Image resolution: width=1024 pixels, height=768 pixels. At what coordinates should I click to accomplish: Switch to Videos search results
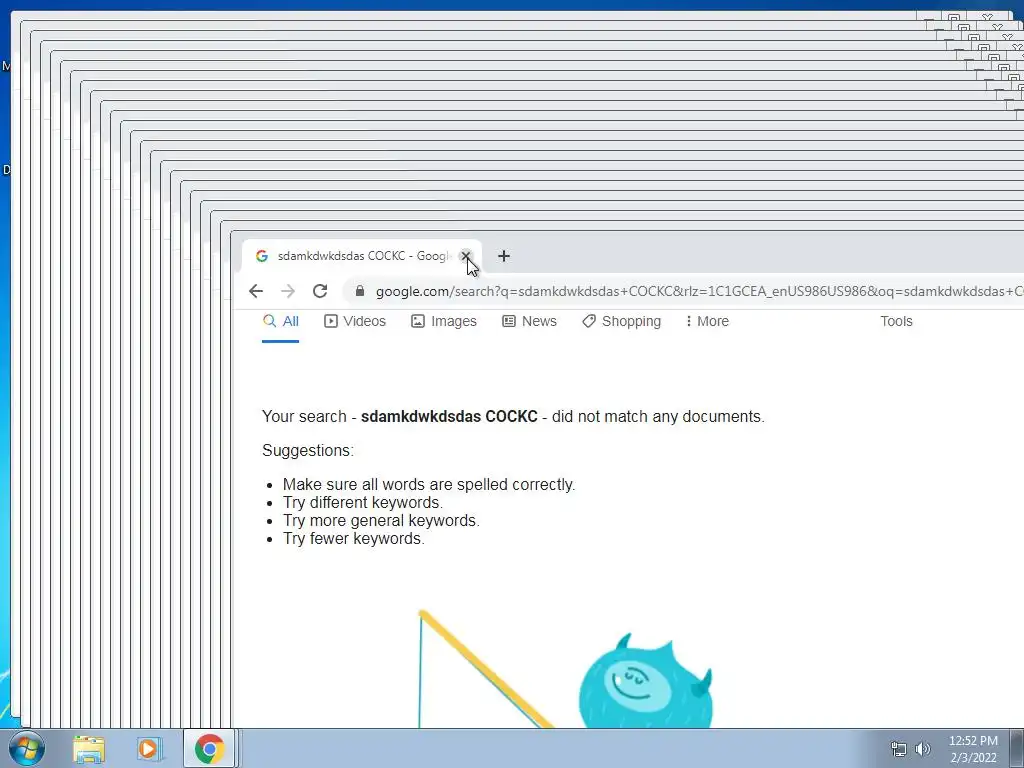click(355, 321)
